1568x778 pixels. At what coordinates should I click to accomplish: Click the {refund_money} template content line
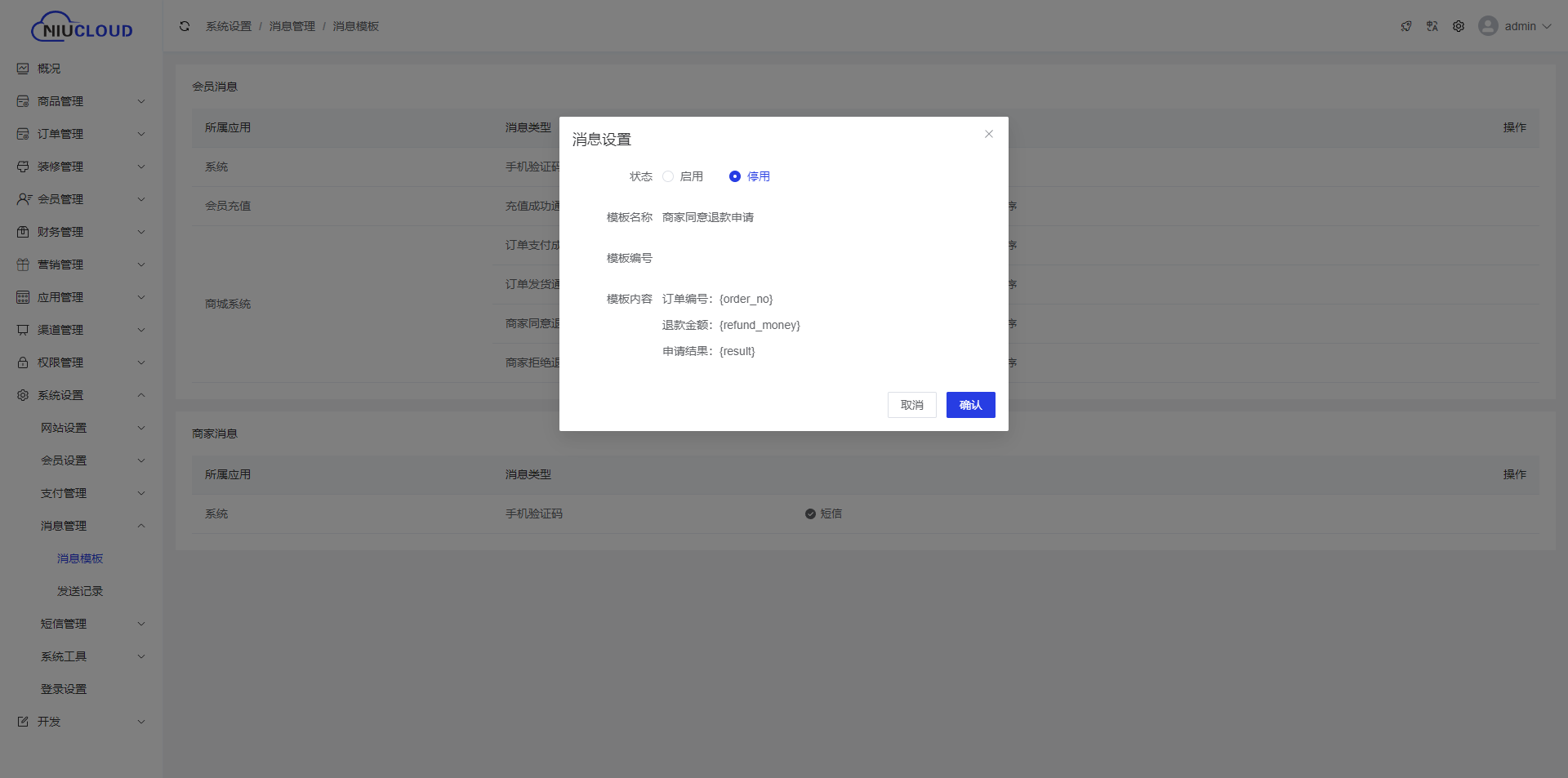(x=731, y=325)
